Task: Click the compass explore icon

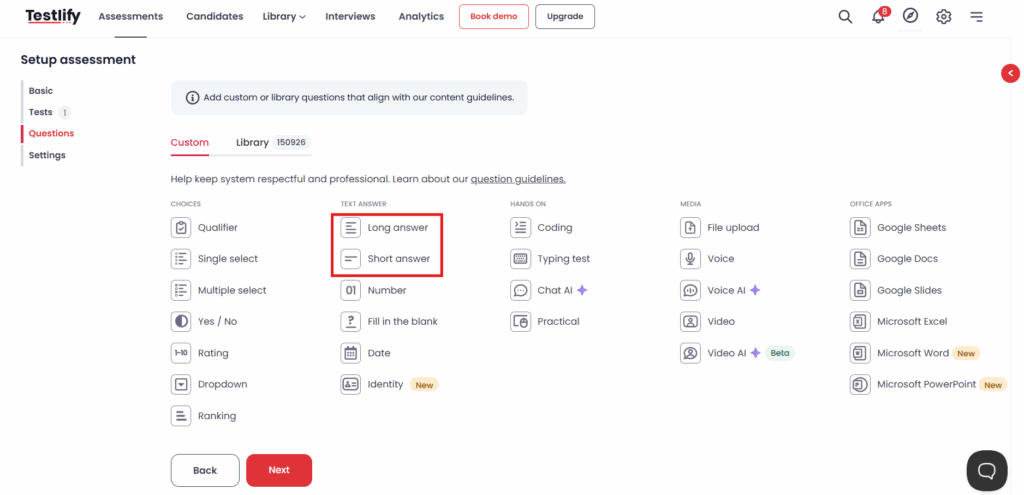Action: (x=910, y=16)
